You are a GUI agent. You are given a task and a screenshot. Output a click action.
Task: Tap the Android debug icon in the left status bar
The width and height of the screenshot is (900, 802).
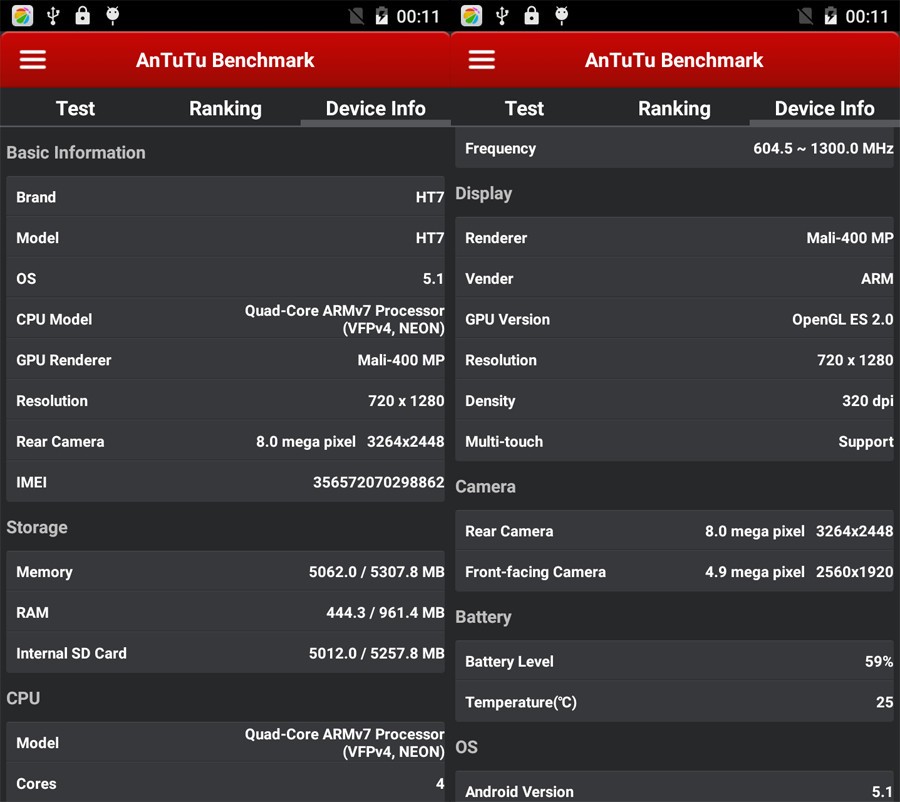113,15
